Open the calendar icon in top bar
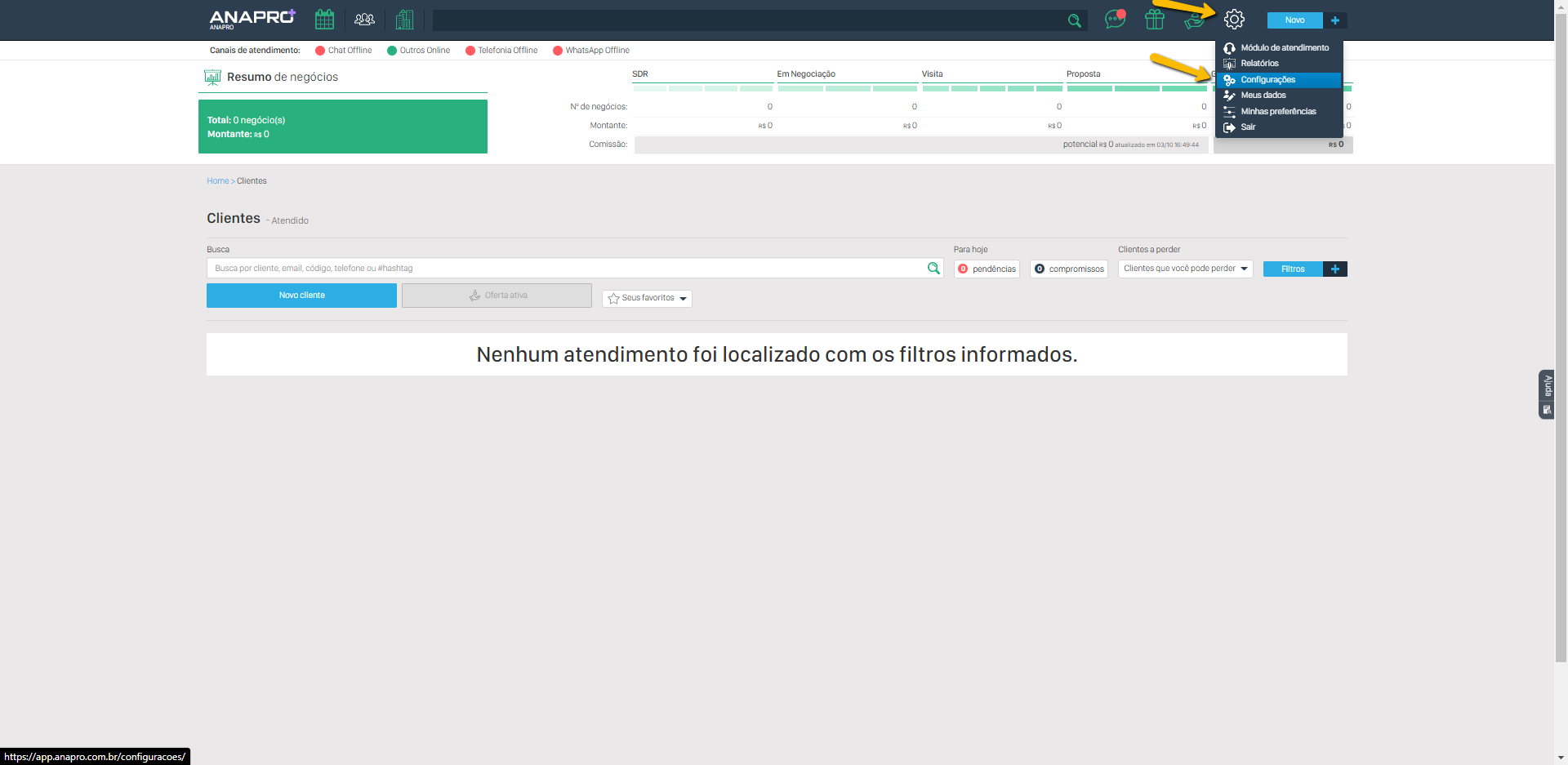Image resolution: width=1568 pixels, height=765 pixels. pyautogui.click(x=324, y=20)
